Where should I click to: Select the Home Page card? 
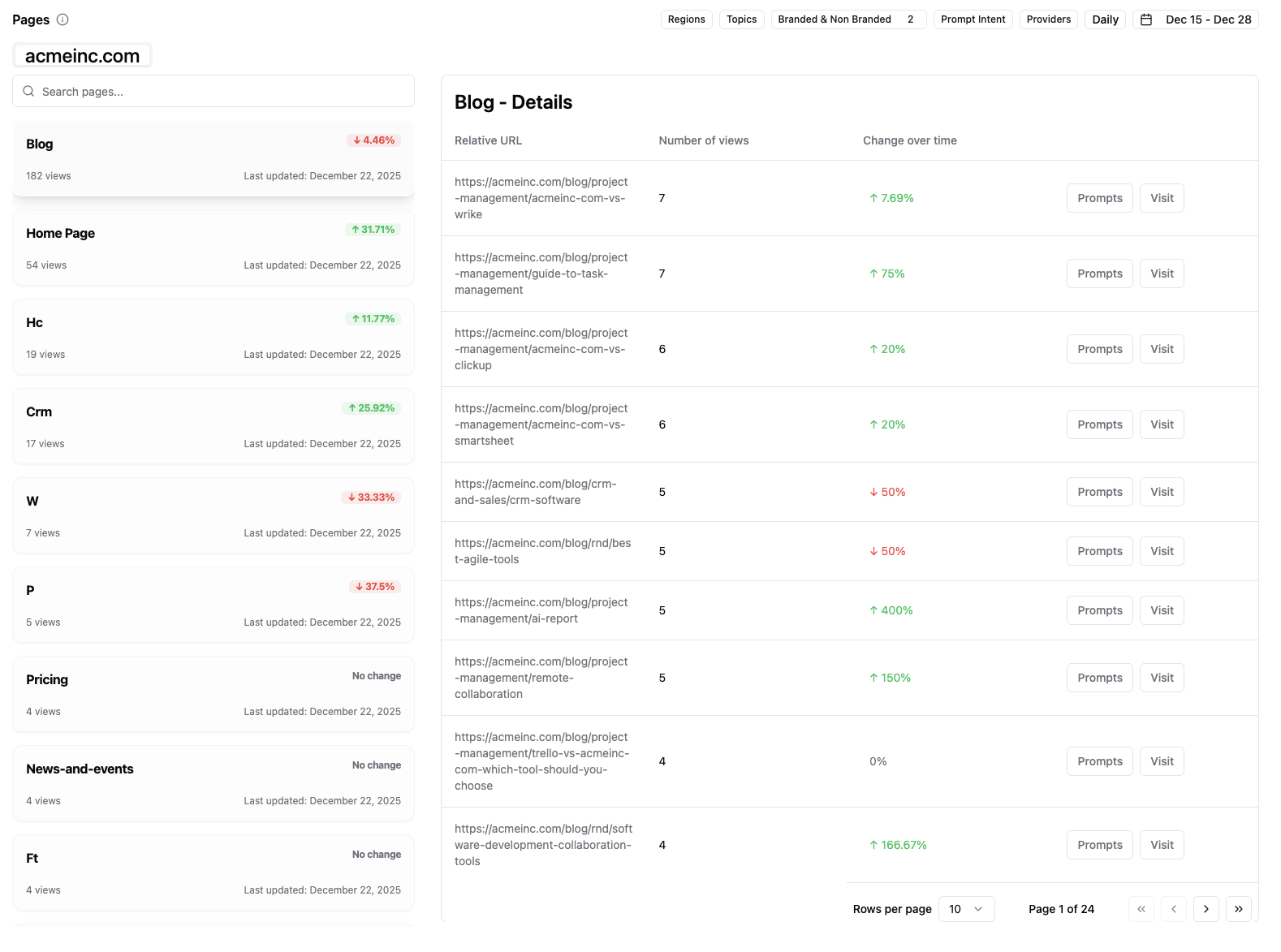213,248
